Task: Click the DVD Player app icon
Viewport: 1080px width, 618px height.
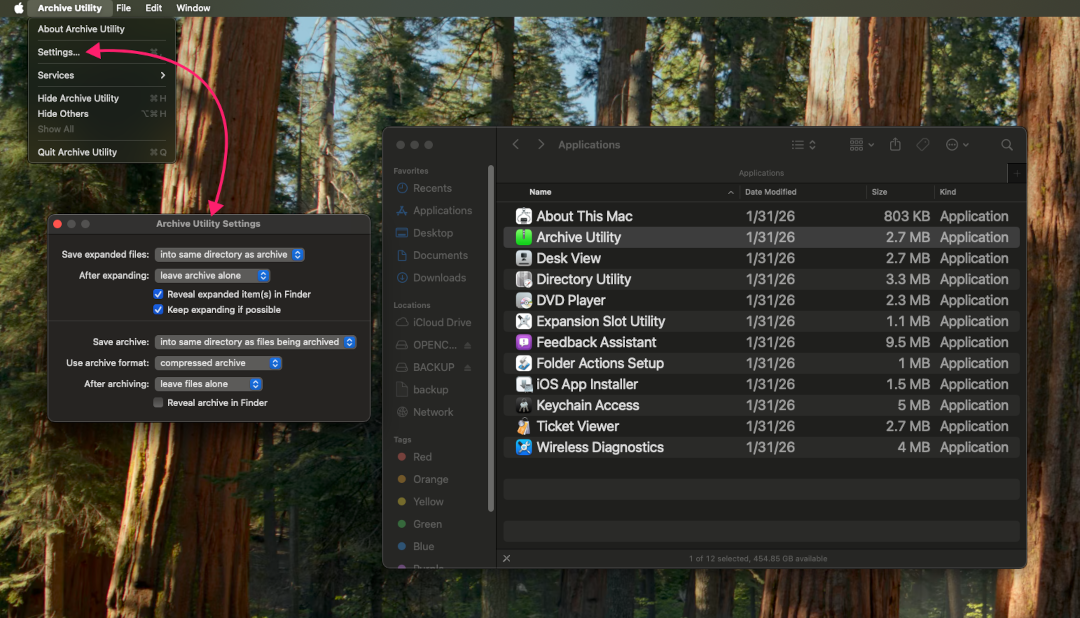Action: point(523,300)
